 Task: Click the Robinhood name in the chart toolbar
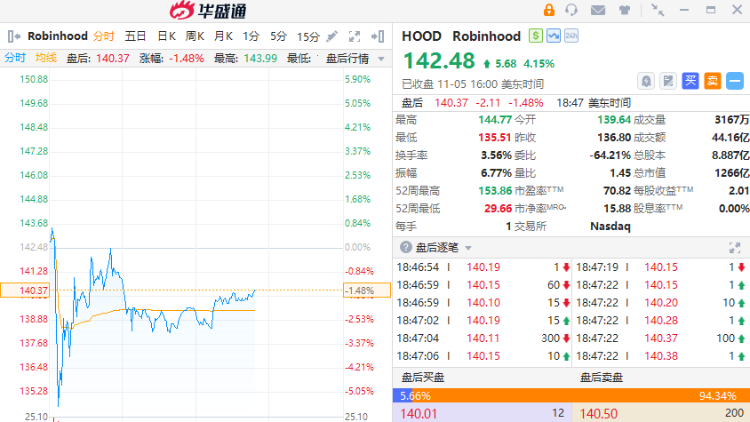pos(57,36)
